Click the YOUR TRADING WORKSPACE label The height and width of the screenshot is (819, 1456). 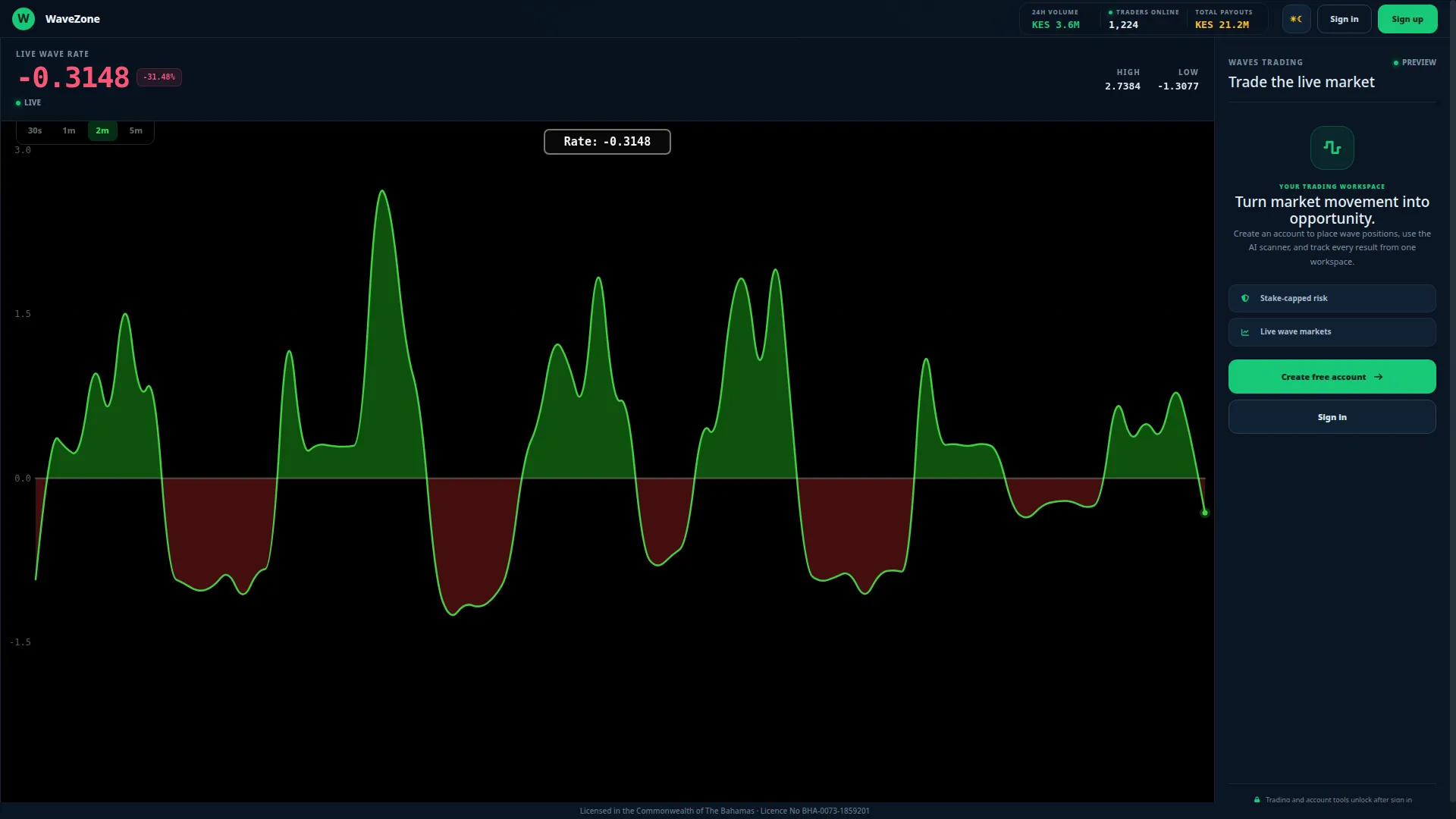pyautogui.click(x=1332, y=187)
